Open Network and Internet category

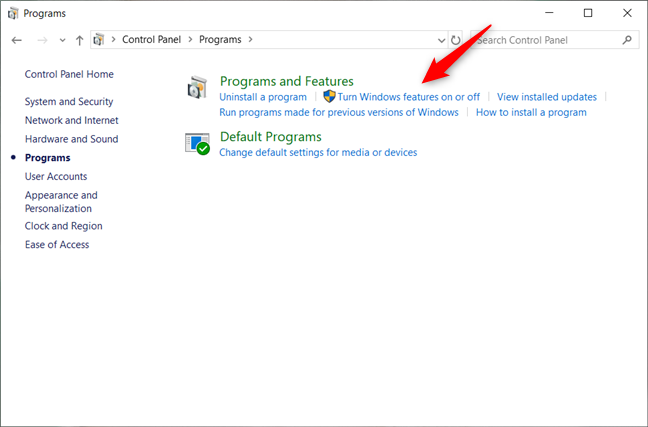pyautogui.click(x=71, y=120)
